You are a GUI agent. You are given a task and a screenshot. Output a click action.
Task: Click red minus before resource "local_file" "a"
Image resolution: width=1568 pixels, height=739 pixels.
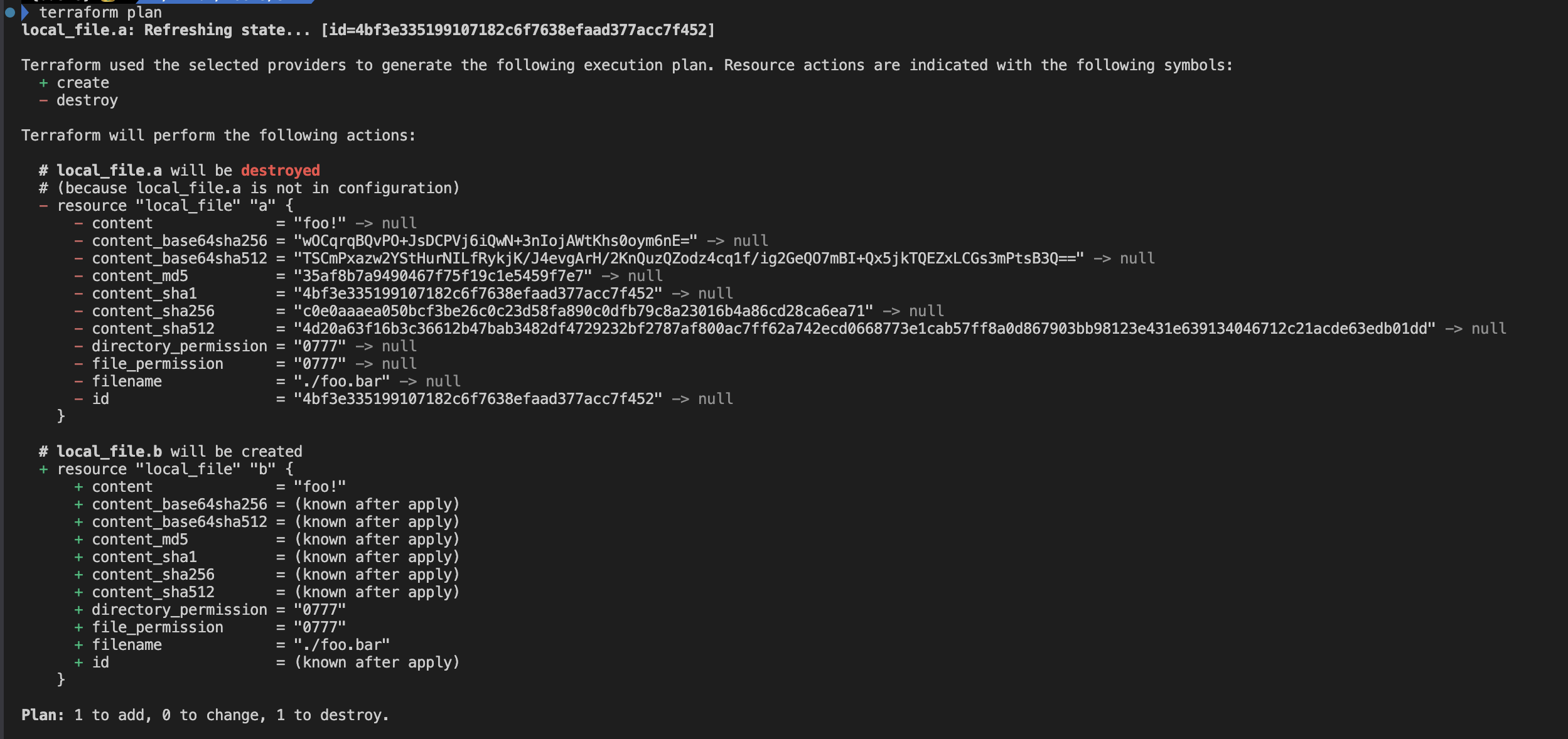coord(43,206)
